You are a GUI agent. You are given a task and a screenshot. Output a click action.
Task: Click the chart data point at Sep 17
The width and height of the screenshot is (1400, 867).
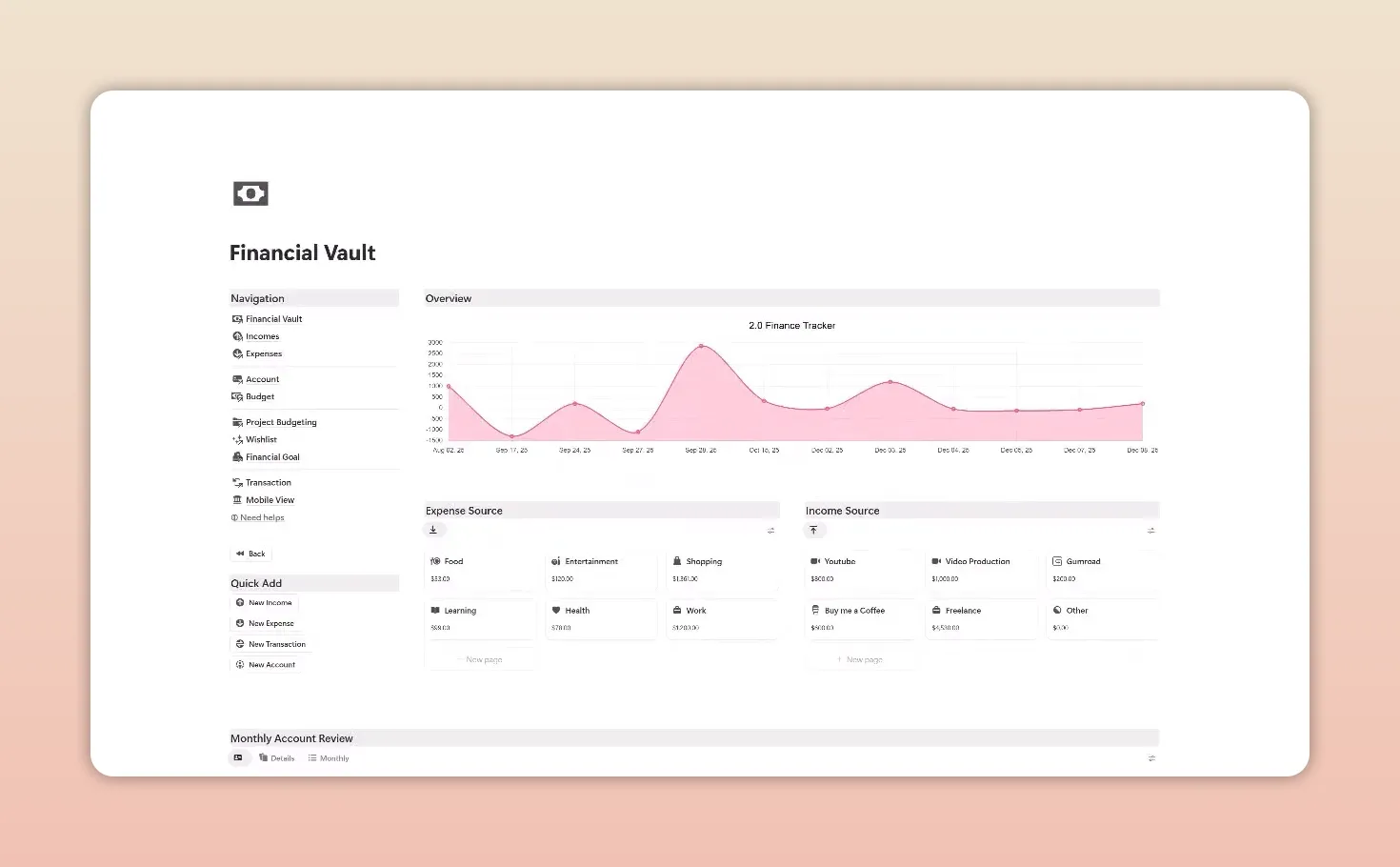point(511,436)
